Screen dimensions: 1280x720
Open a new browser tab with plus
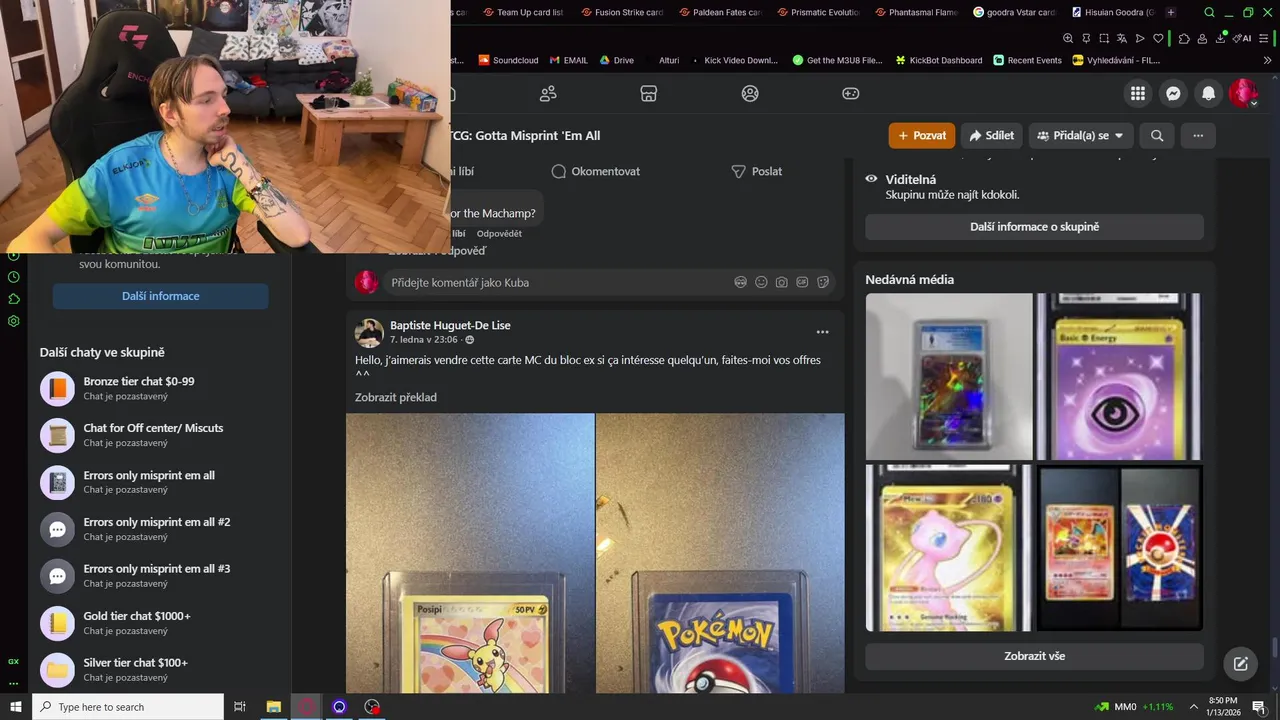[x=1171, y=12]
